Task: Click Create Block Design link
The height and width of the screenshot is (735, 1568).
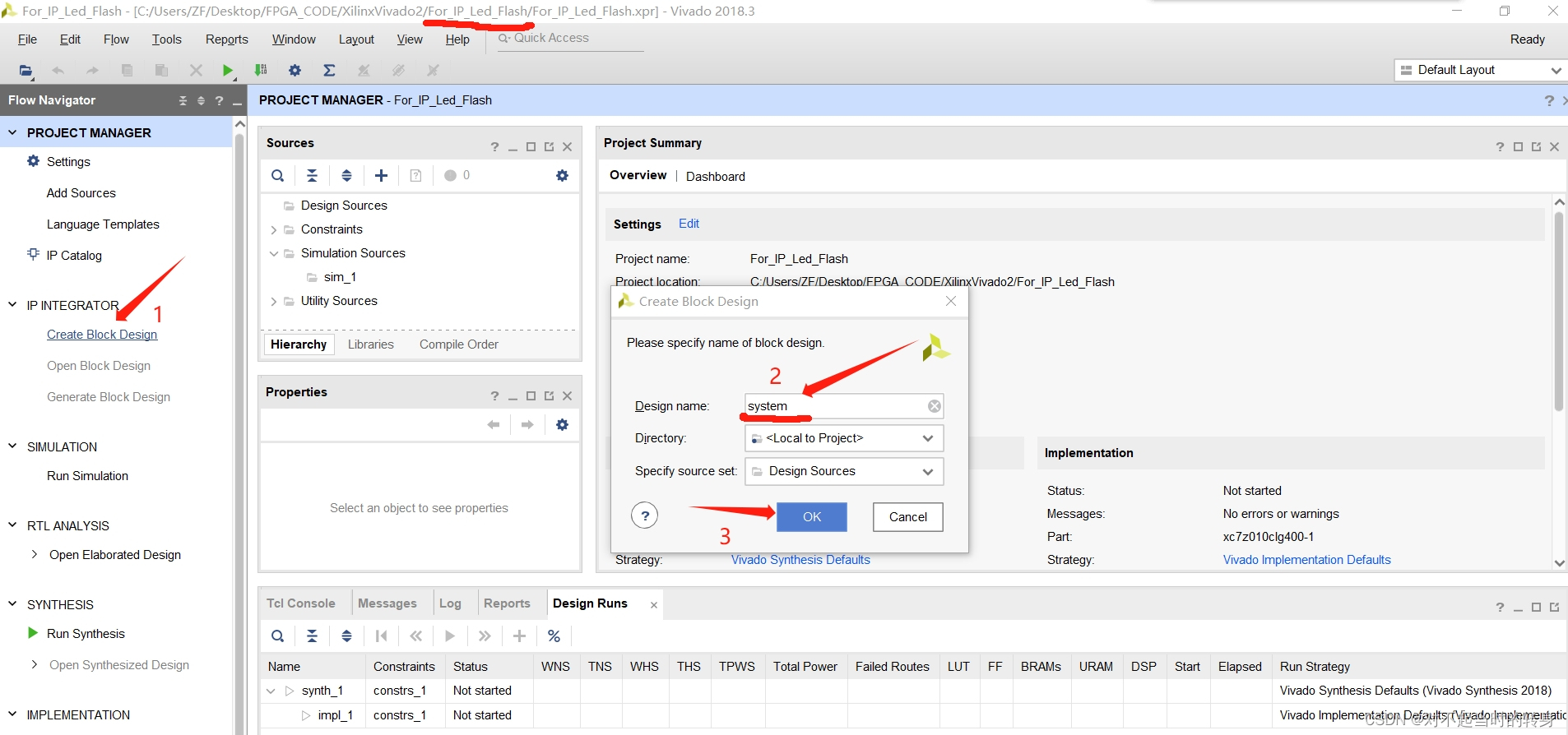Action: pyautogui.click(x=102, y=335)
